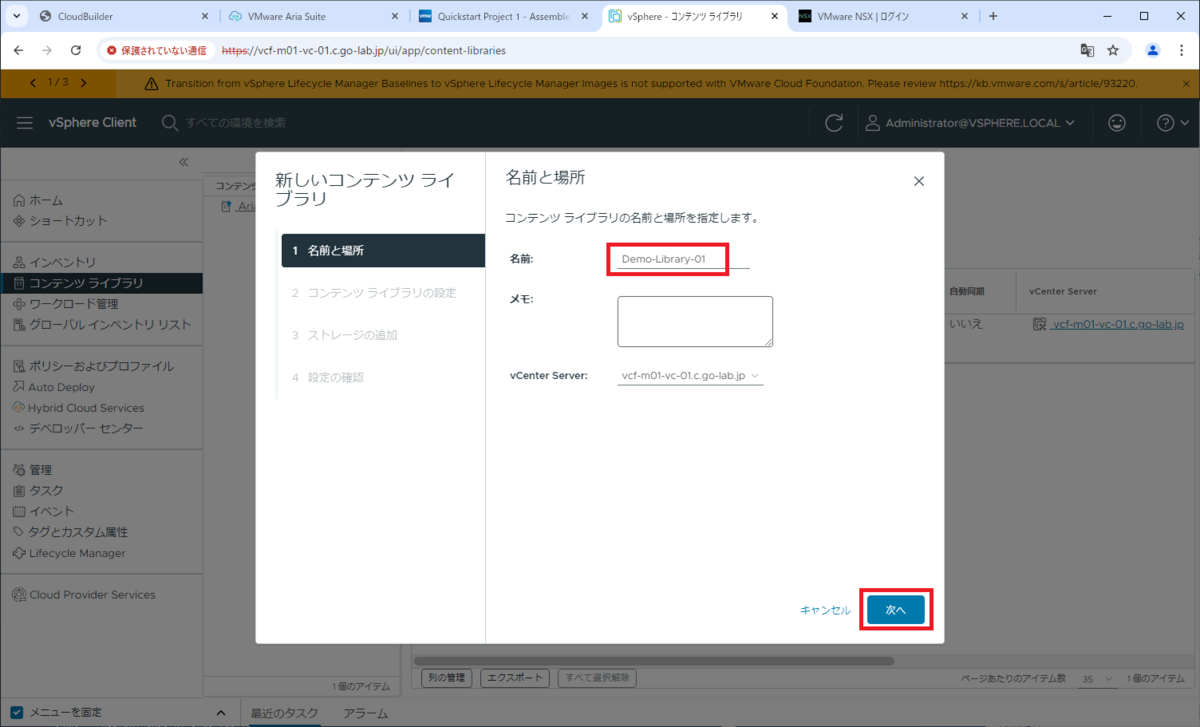
Task: Click the search box すべての環境を検索
Action: pyautogui.click(x=236, y=123)
